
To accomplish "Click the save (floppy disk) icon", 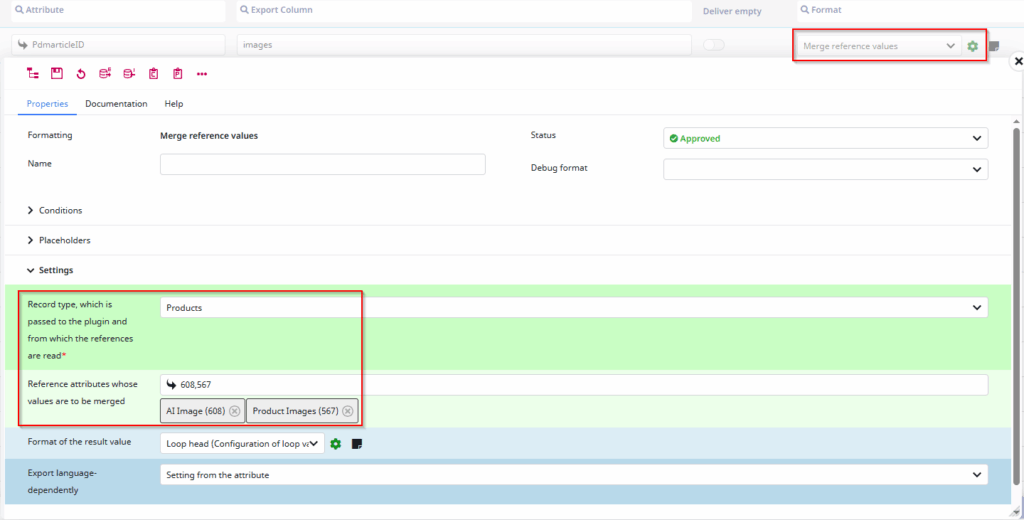I will click(57, 74).
